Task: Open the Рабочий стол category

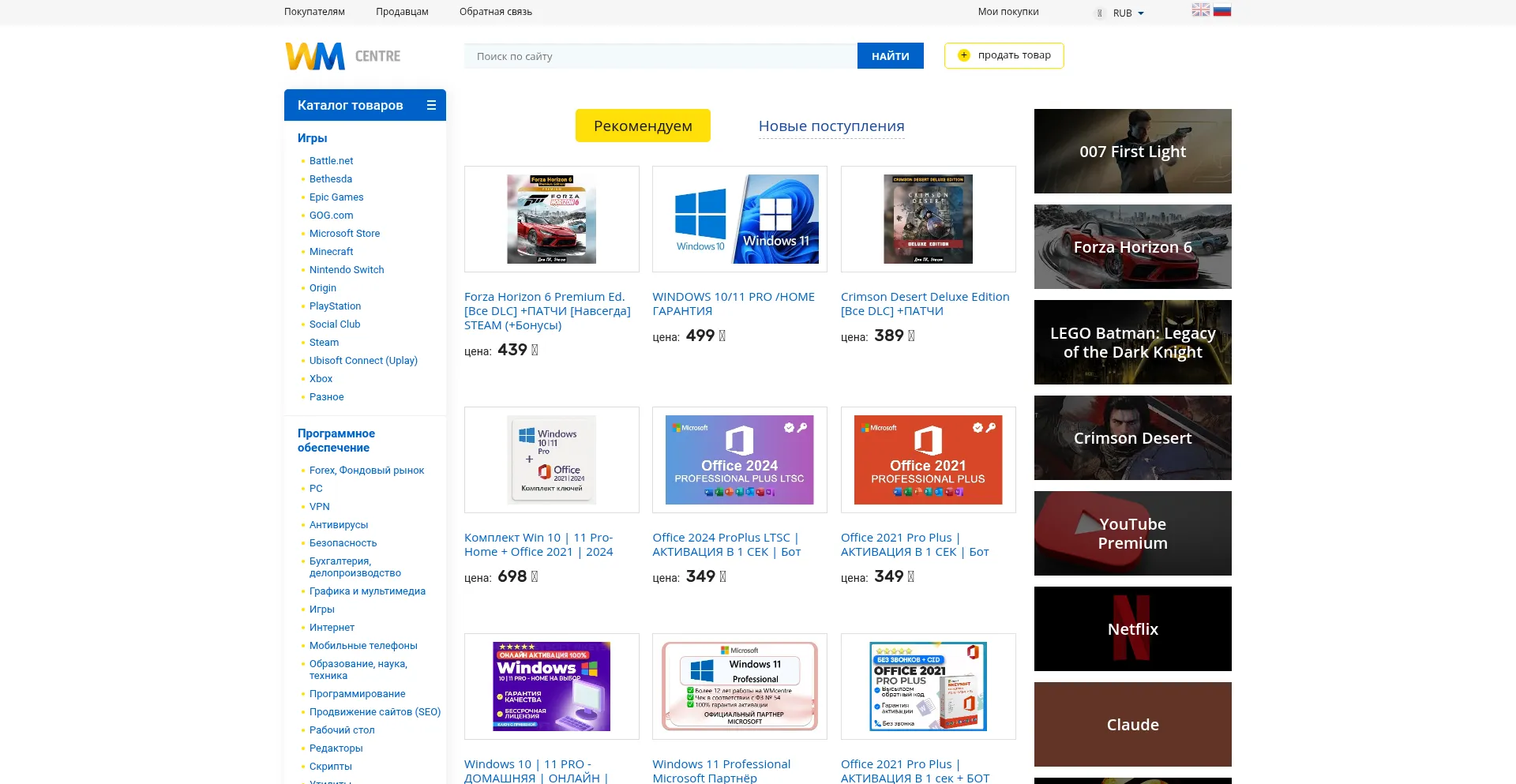Action: coord(342,730)
